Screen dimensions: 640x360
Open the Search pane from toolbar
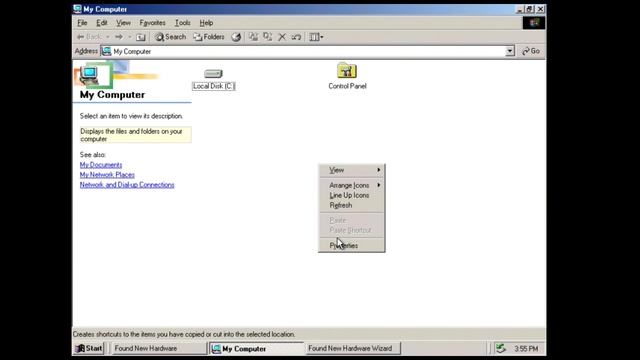click(170, 37)
